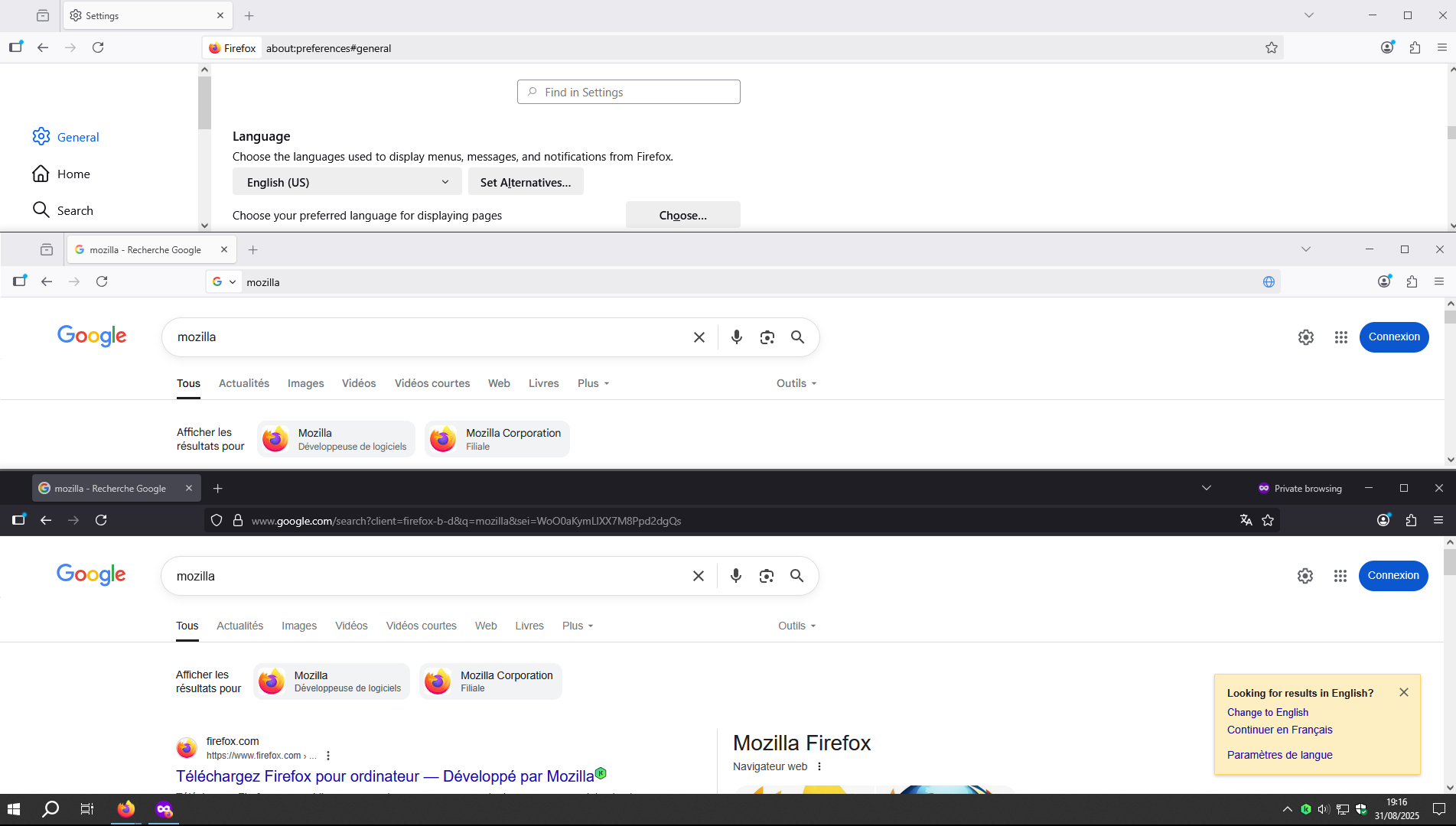The height and width of the screenshot is (826, 1456).
Task: Click Choose for preferred page language
Action: click(683, 216)
